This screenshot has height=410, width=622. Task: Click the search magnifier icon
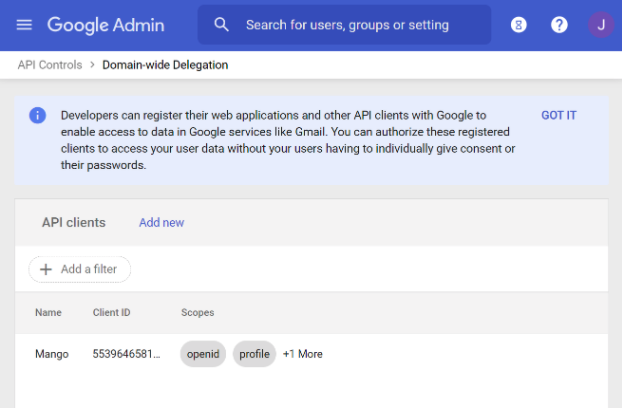[221, 25]
